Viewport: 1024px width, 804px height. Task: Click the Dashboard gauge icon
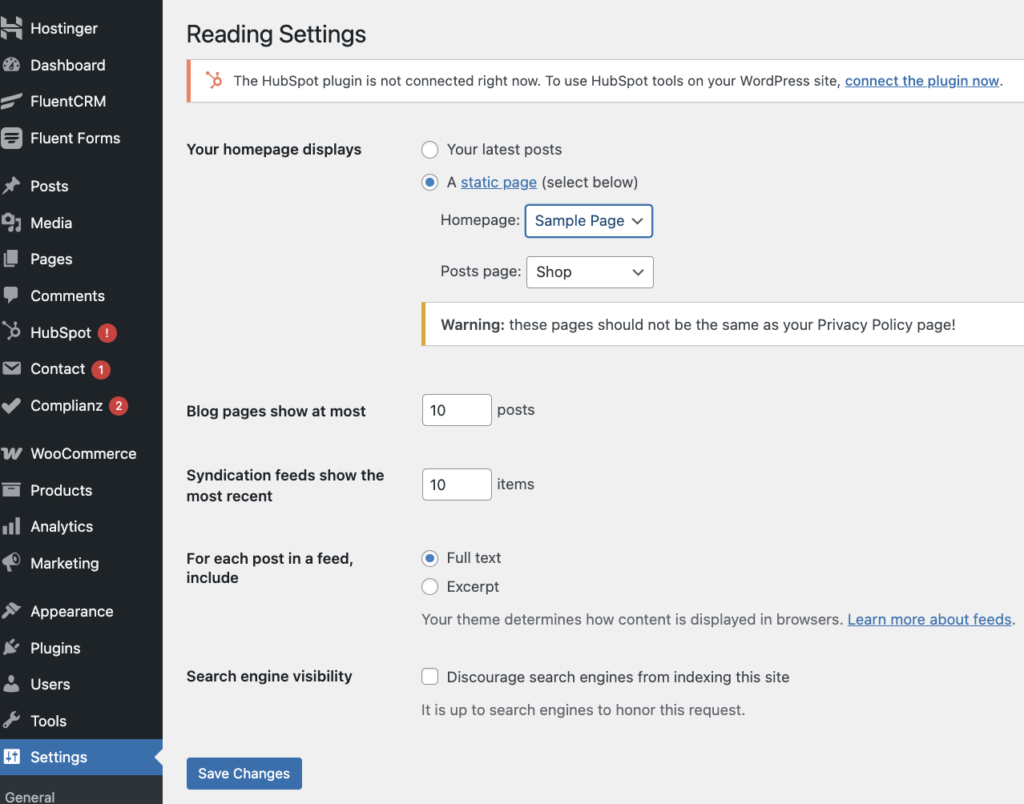11,65
